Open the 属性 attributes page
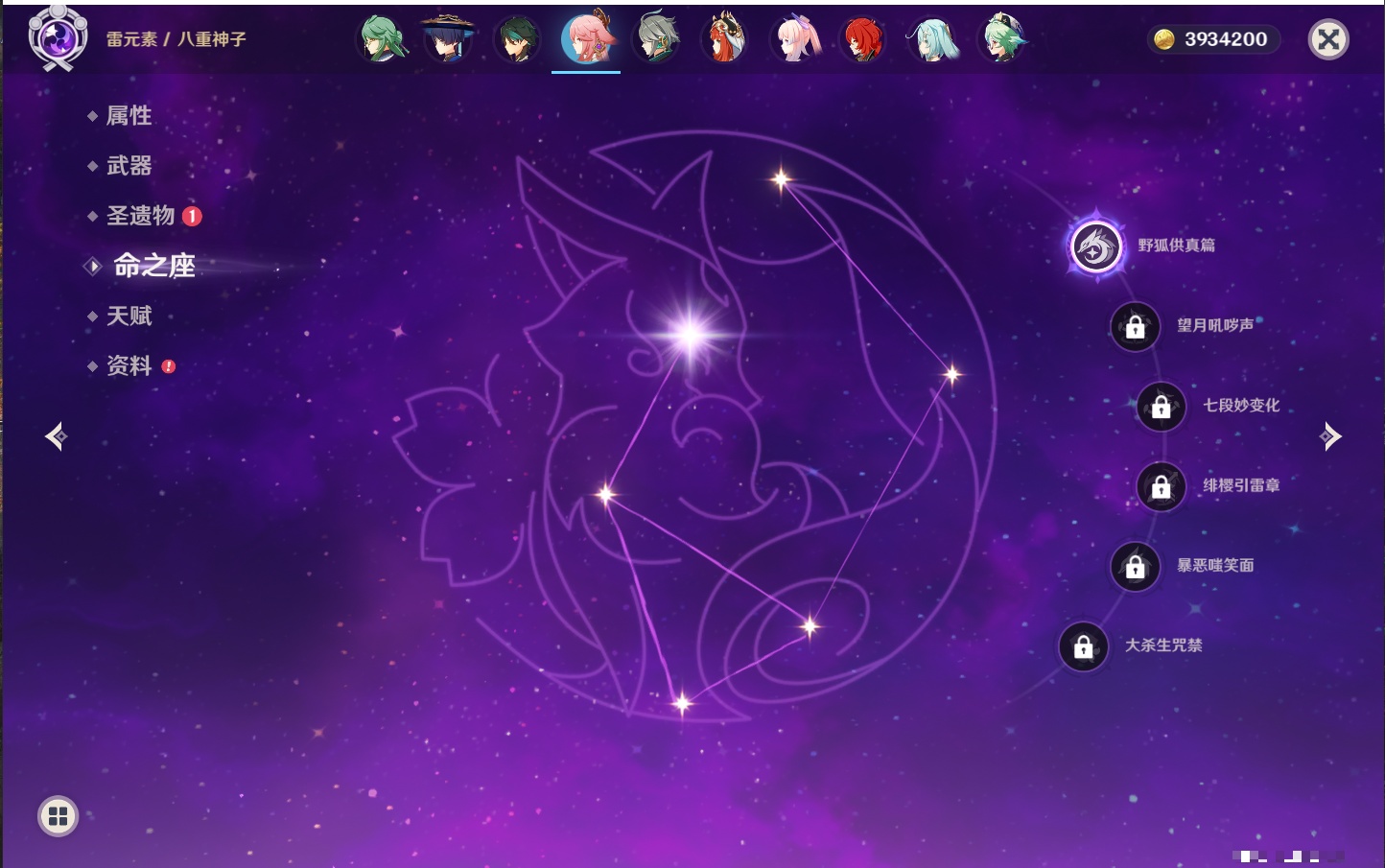Viewport: 1385px width, 868px height. pyautogui.click(x=129, y=116)
